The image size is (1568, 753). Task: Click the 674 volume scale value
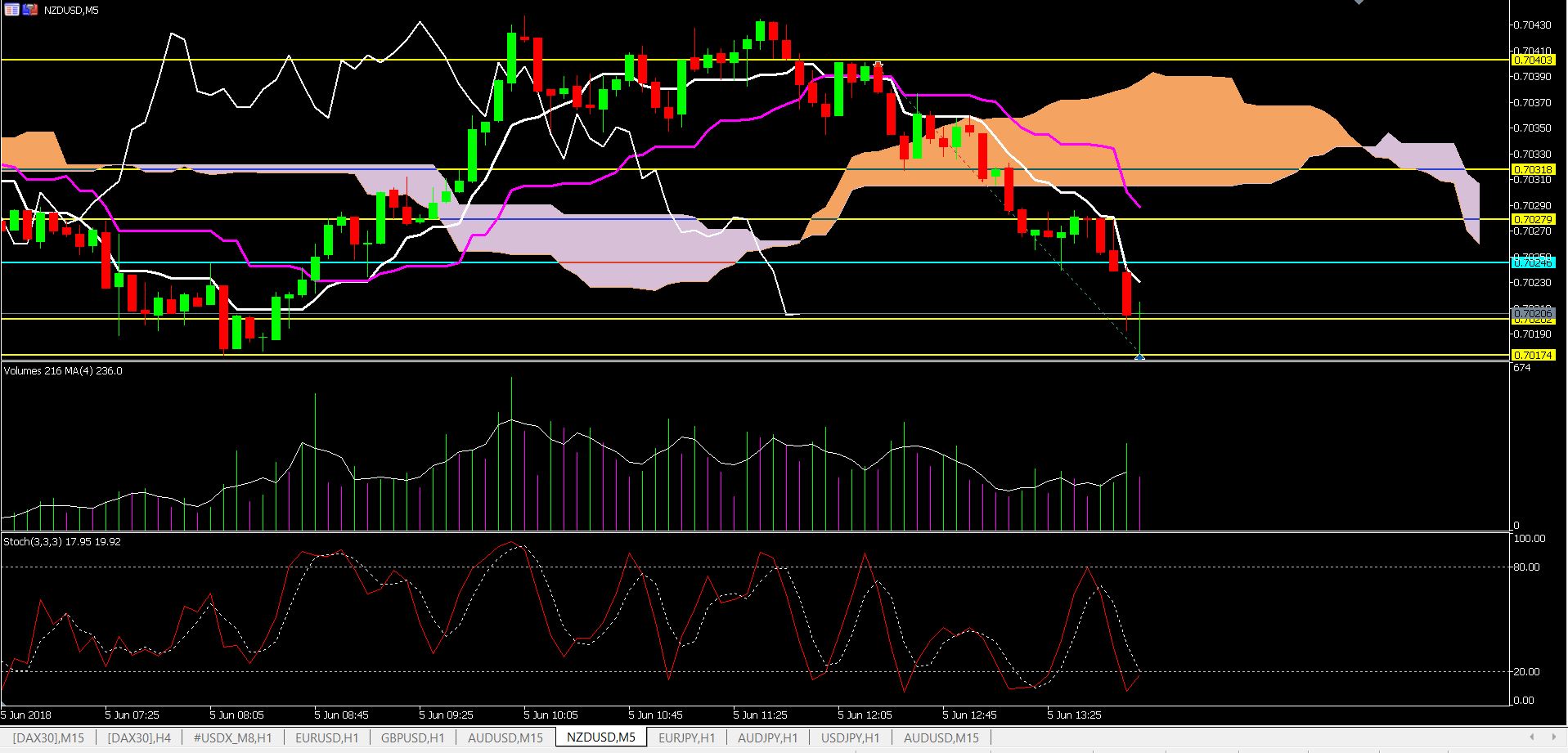1522,368
